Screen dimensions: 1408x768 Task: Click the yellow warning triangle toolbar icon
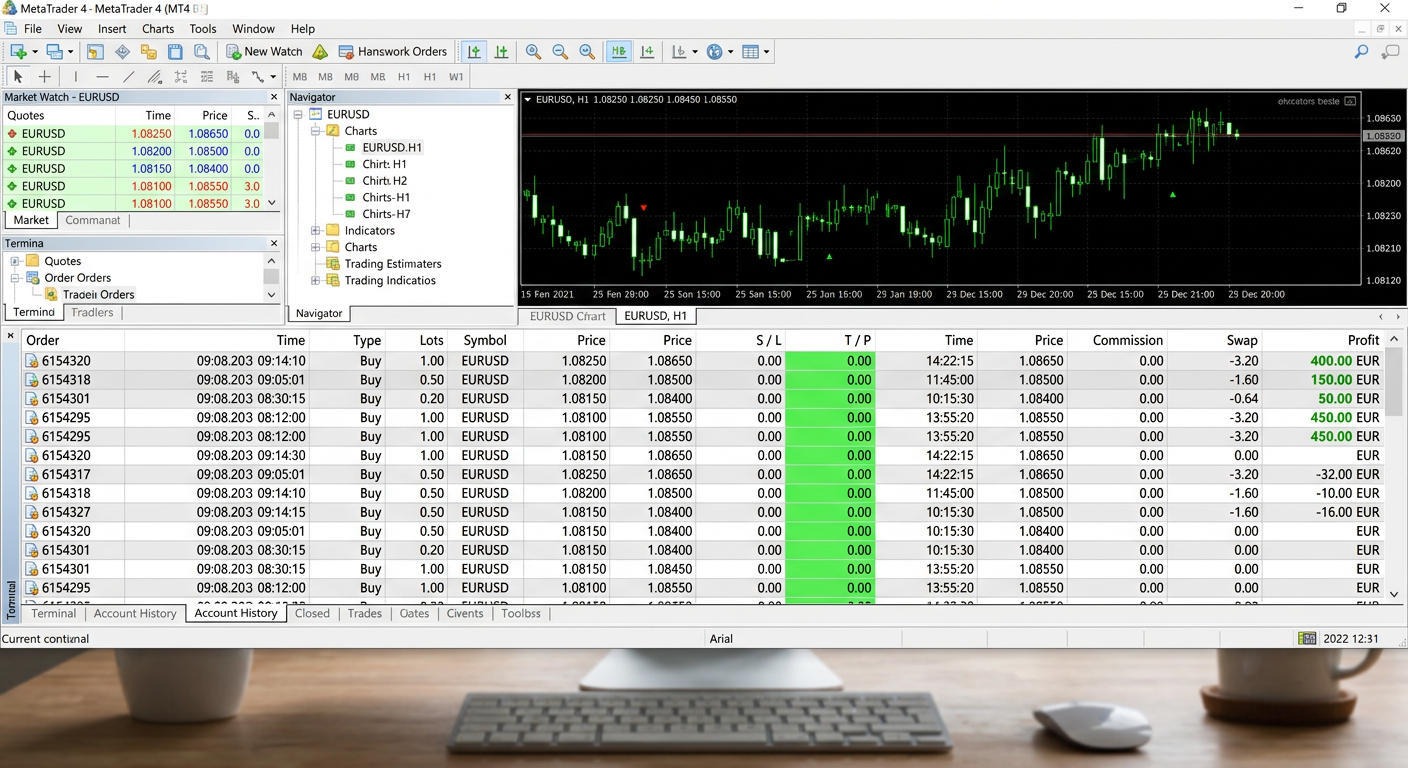[x=320, y=52]
